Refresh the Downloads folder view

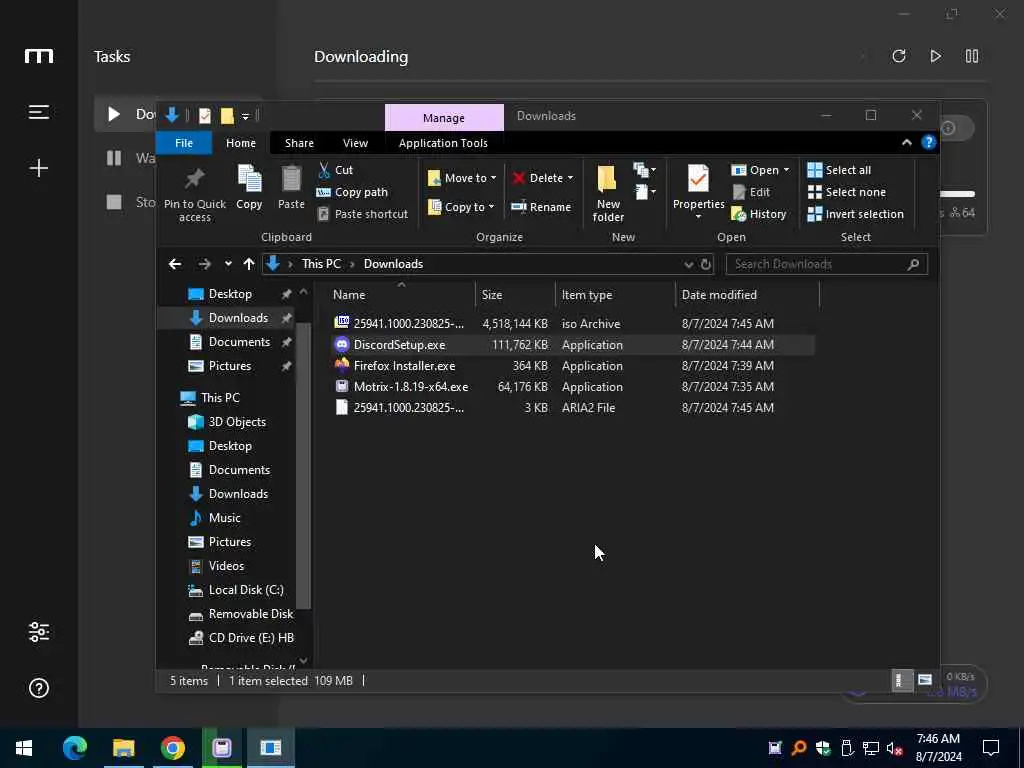coord(705,264)
